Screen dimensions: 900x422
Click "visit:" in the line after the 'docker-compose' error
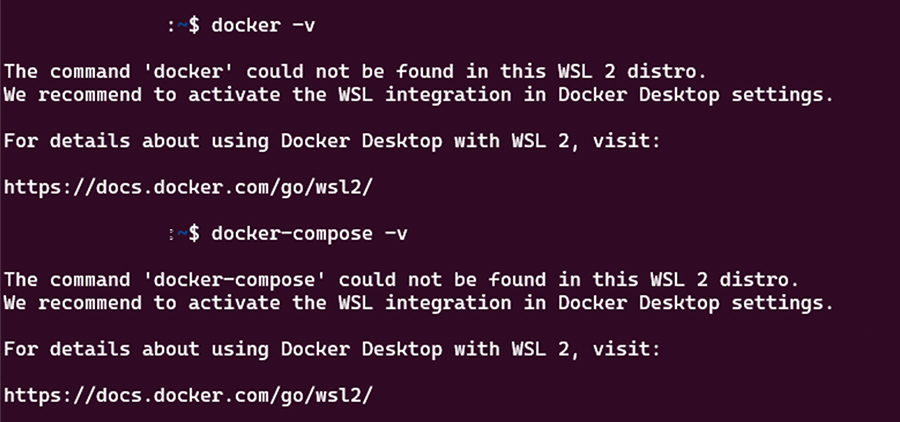click(624, 348)
